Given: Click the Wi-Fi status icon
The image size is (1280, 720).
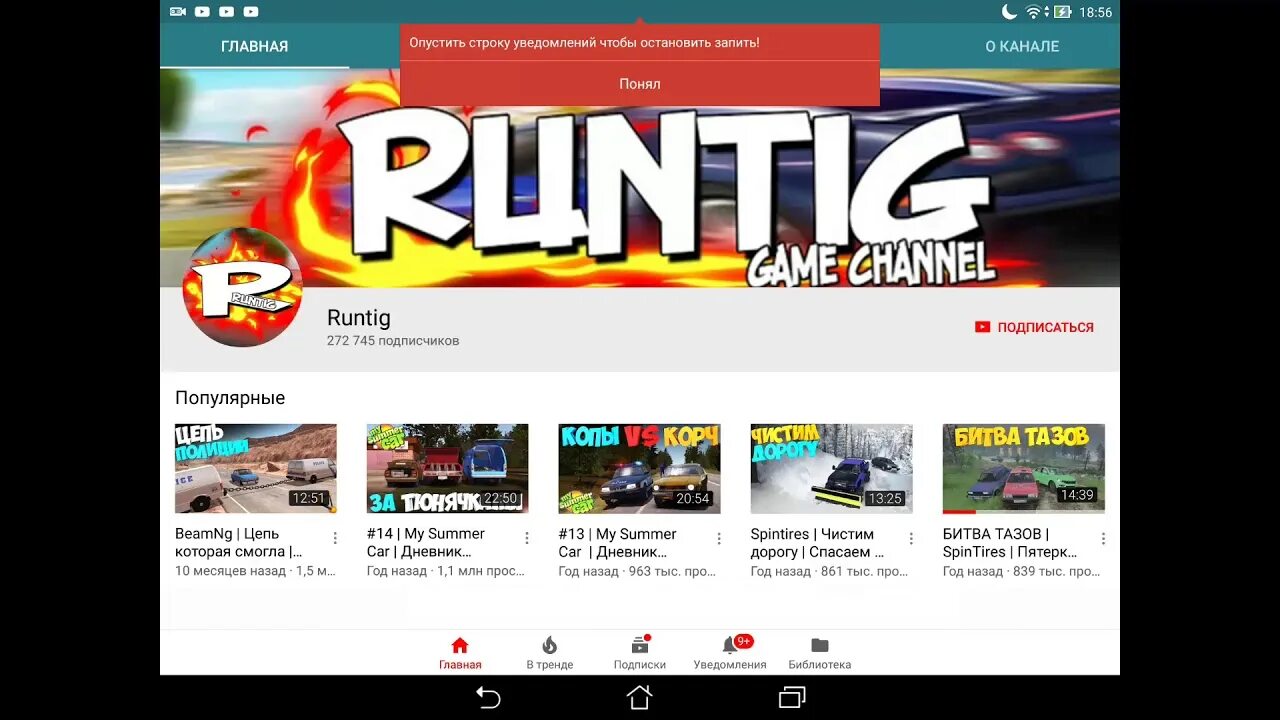Looking at the screenshot, I should click(1034, 12).
